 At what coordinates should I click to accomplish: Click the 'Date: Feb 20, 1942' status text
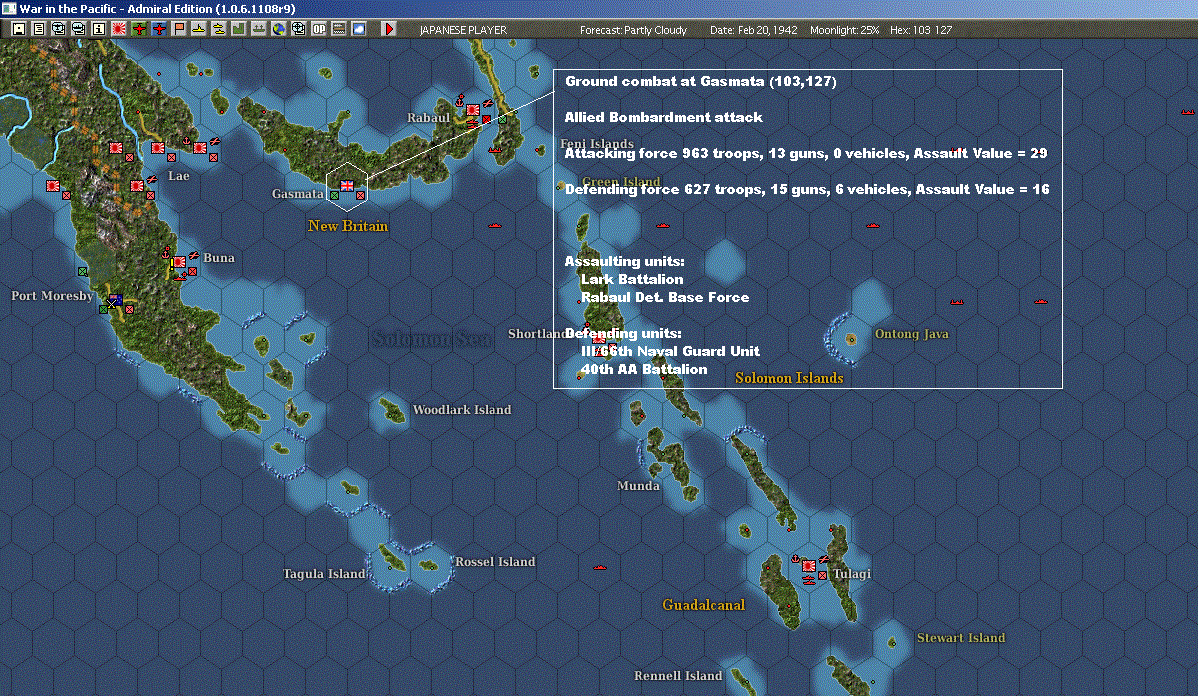753,30
